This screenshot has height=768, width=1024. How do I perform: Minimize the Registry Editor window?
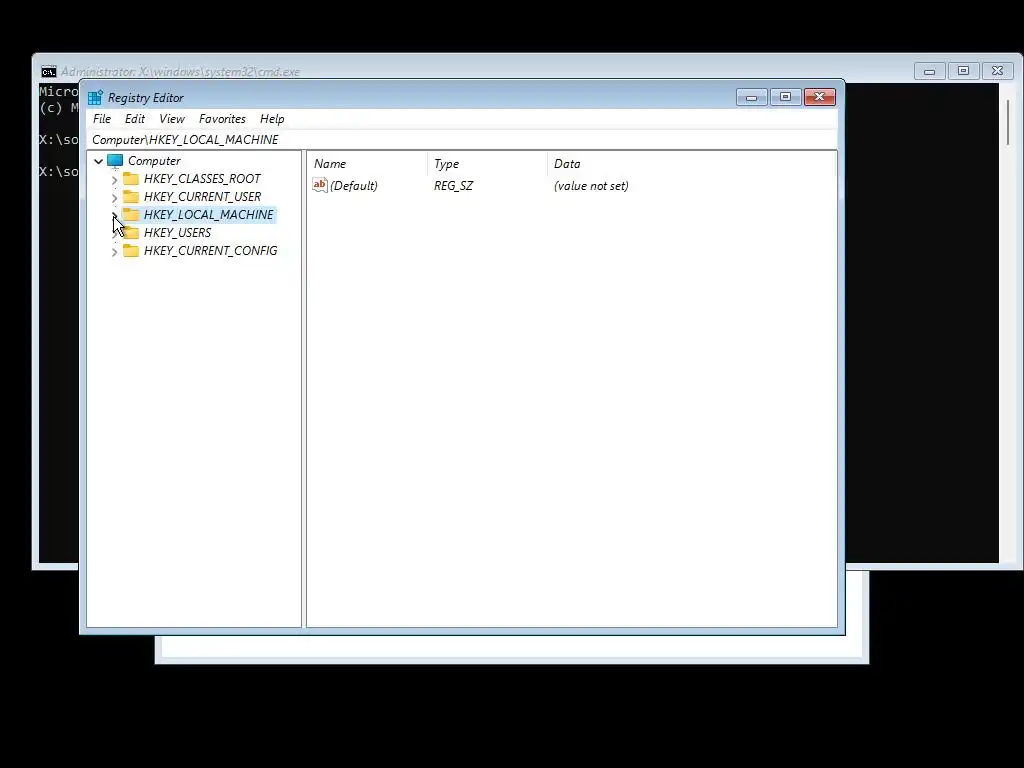[752, 97]
